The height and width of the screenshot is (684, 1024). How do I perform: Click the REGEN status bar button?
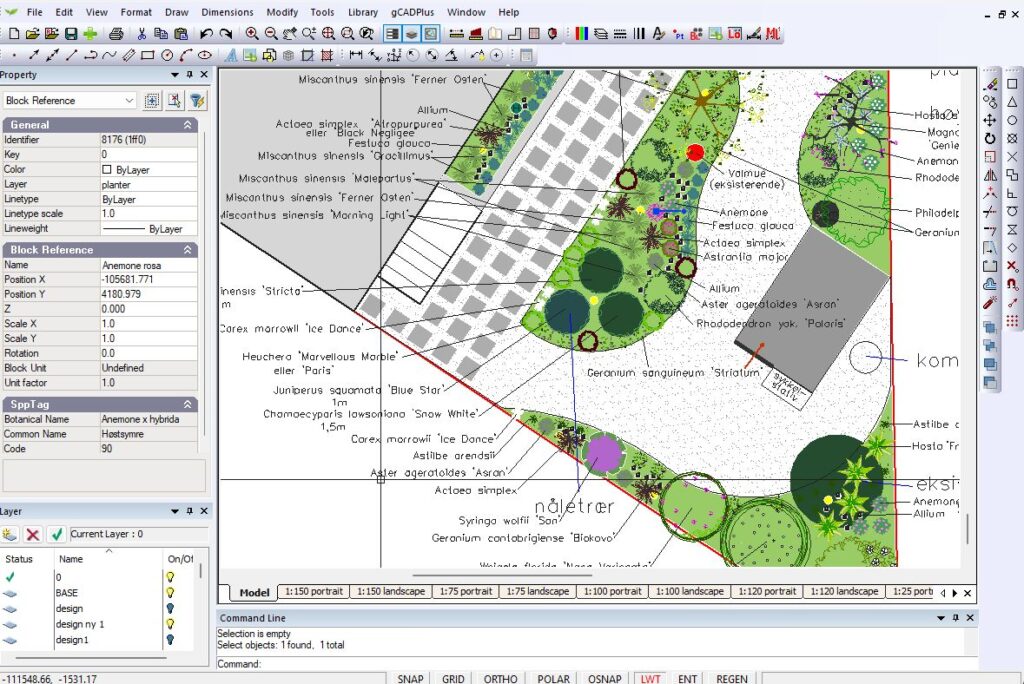point(731,679)
